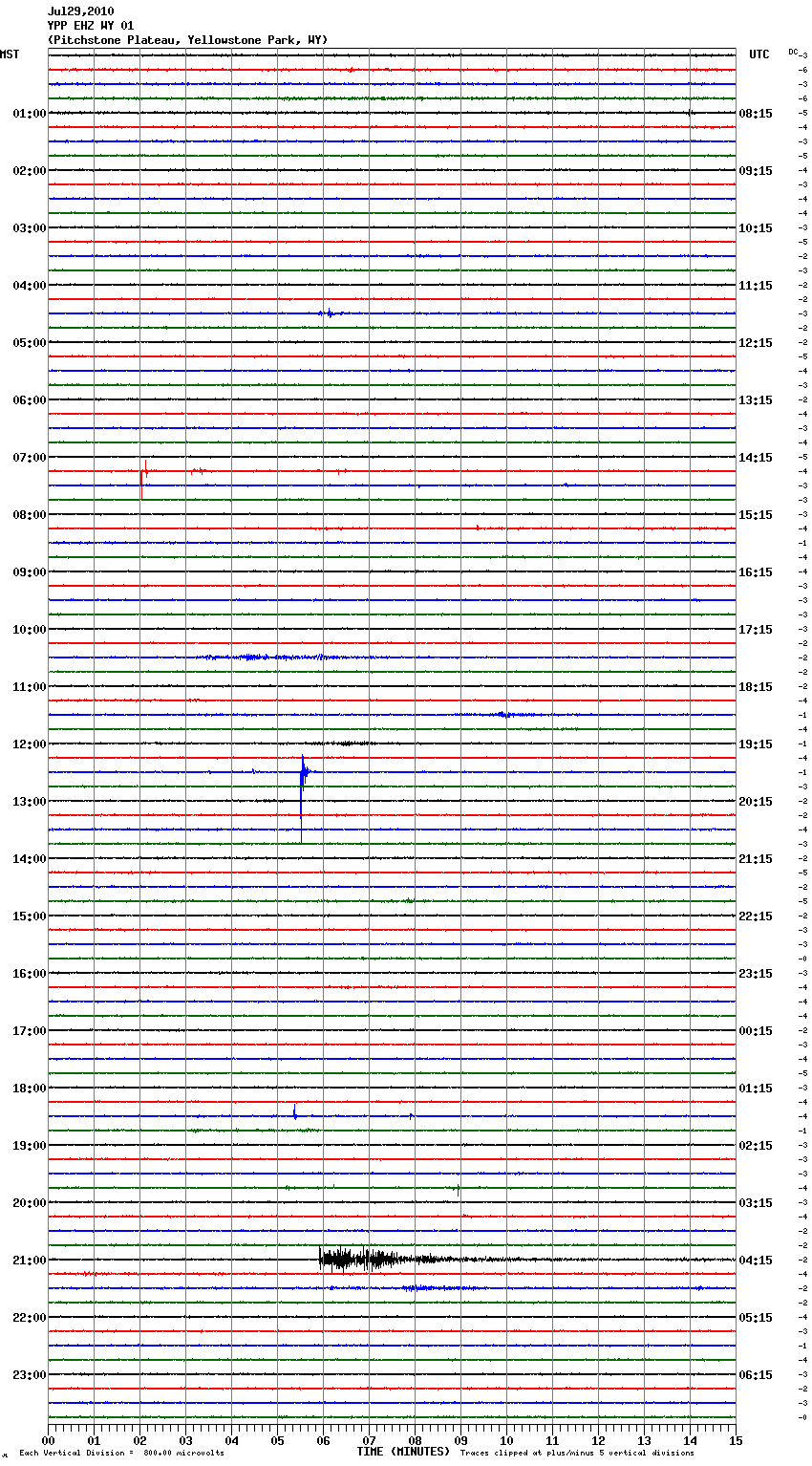This screenshot has width=812, height=1466.
Task: Select the 11:00 MST time label
Action: 30,687
